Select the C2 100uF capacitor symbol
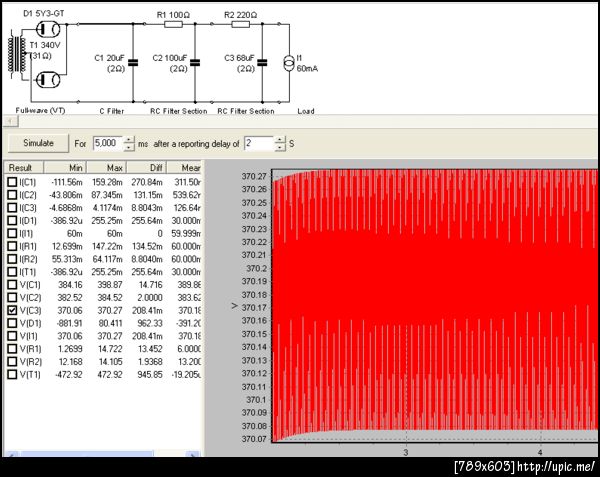The width and height of the screenshot is (600, 477). (195, 62)
